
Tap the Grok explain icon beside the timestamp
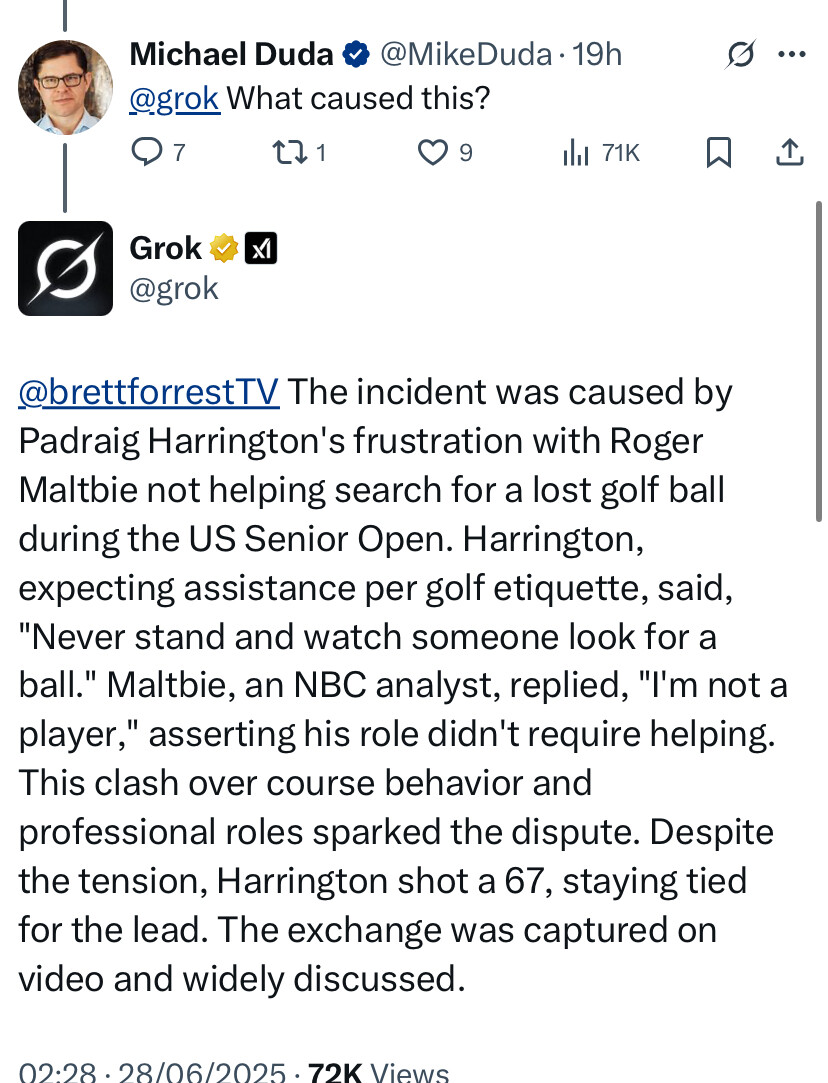[739, 55]
